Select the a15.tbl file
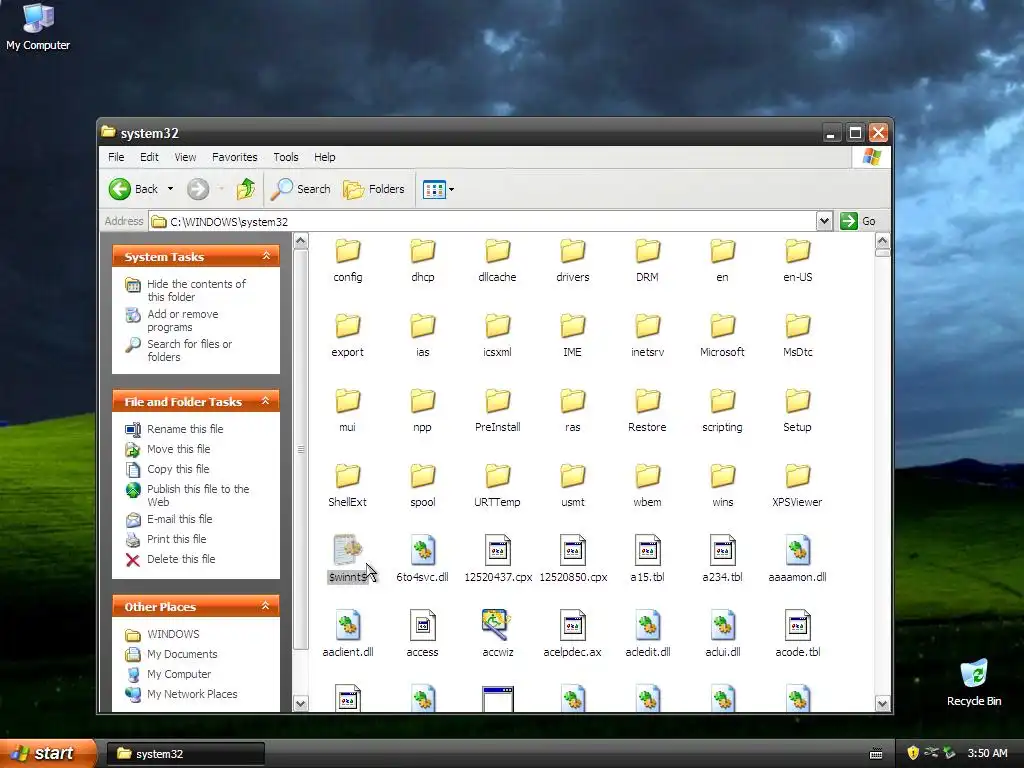 tap(647, 559)
